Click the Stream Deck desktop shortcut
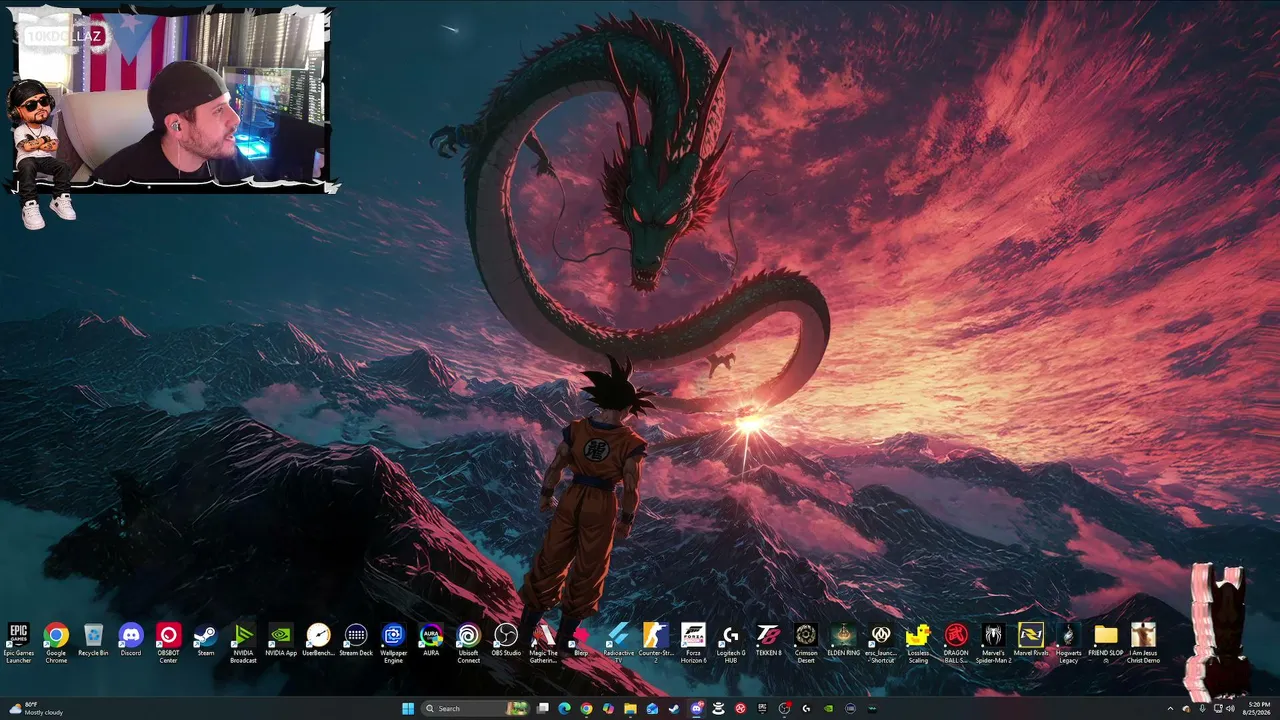Viewport: 1280px width, 720px height. click(x=356, y=640)
